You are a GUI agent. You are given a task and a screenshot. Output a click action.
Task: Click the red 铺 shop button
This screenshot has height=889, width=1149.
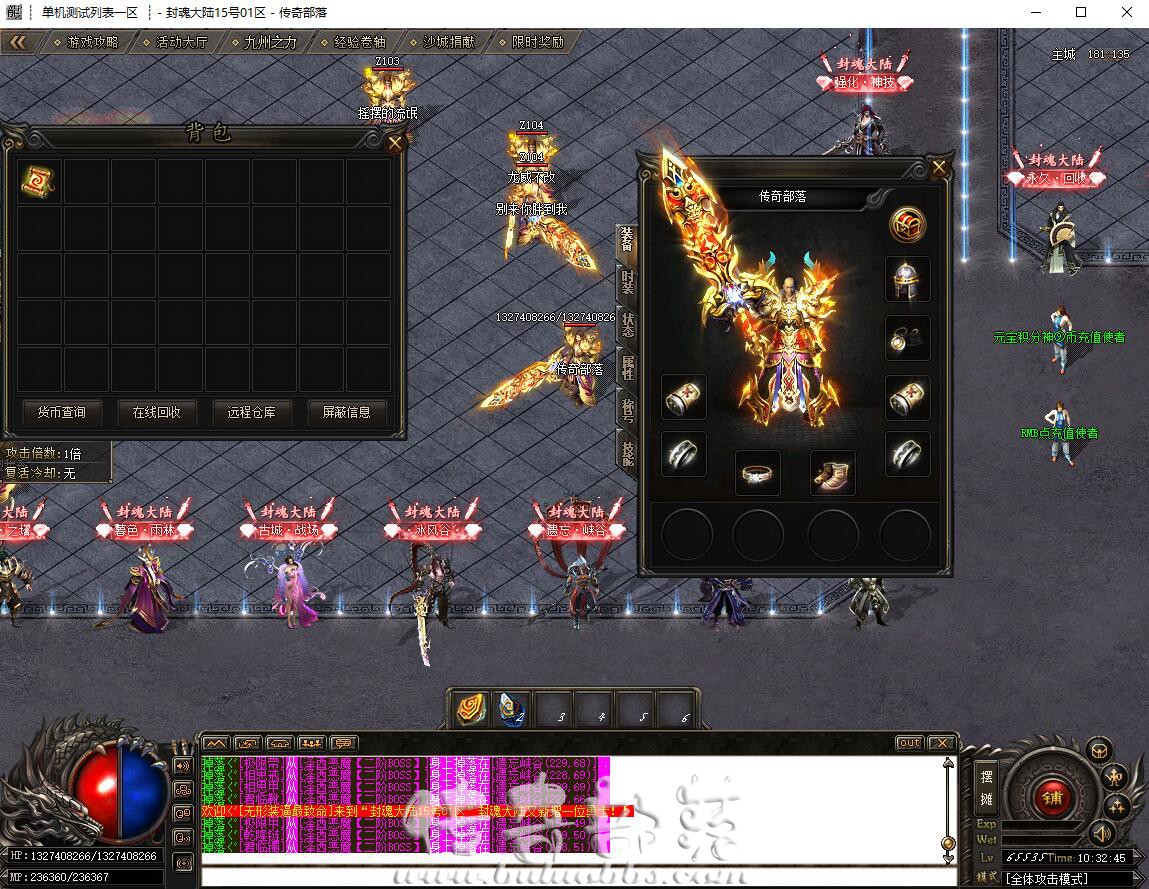[x=1052, y=797]
